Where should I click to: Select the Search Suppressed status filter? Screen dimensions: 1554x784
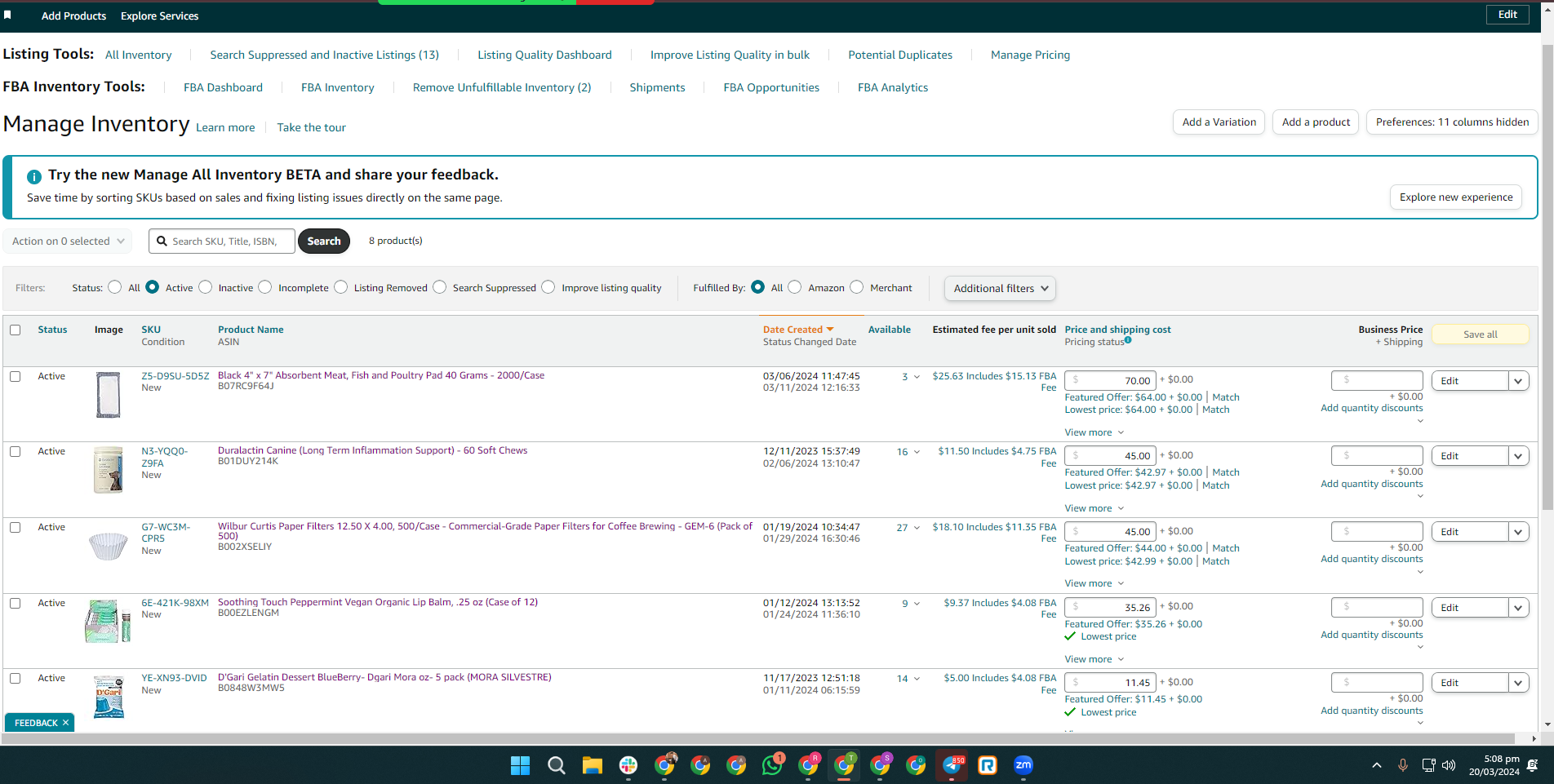(x=440, y=287)
